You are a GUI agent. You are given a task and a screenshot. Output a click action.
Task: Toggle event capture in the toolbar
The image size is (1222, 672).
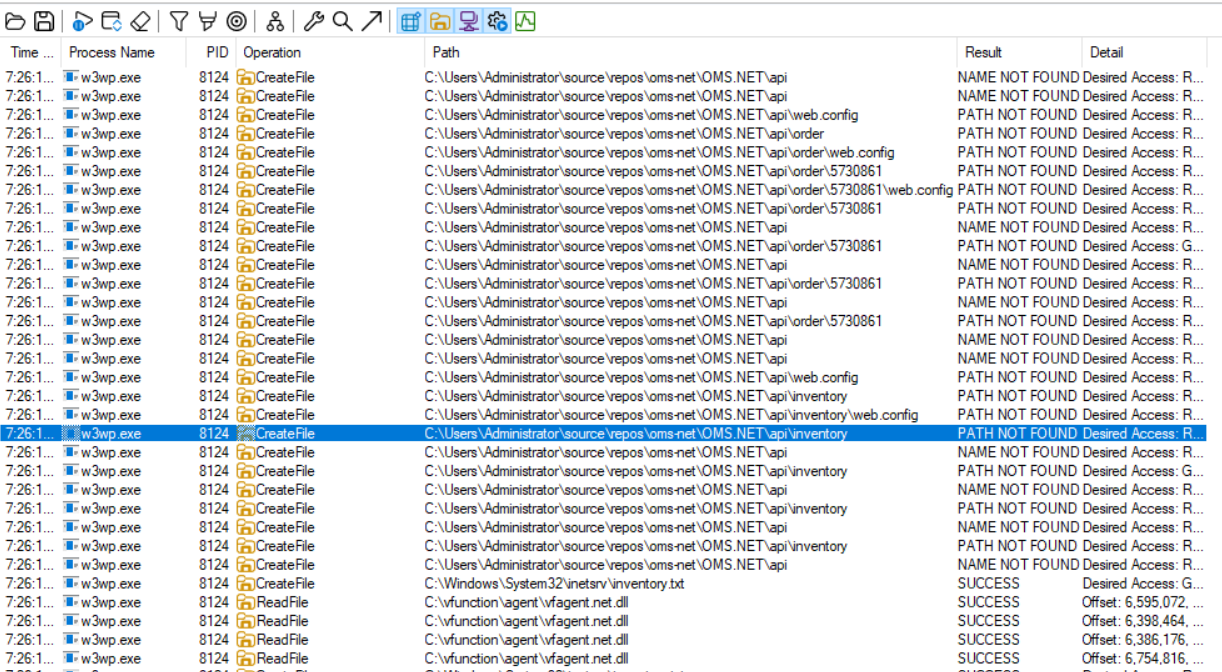coord(83,21)
